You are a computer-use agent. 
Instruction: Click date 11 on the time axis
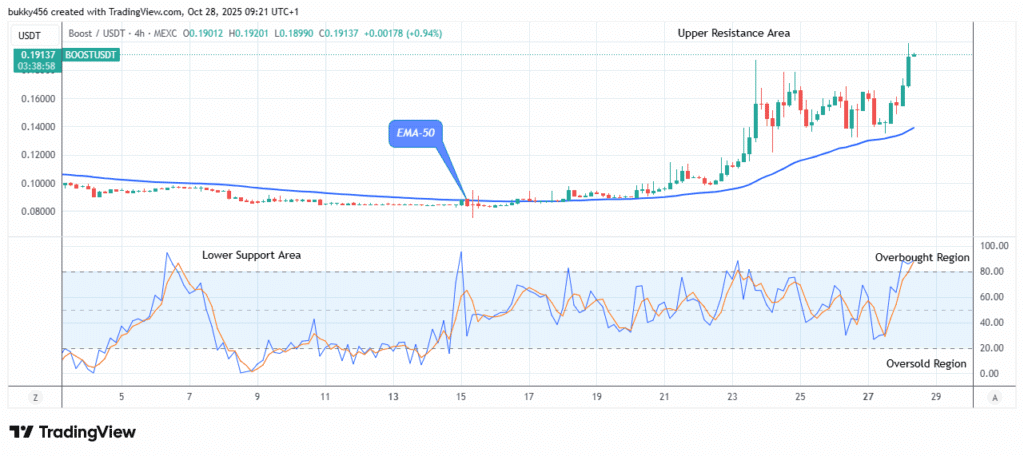(325, 397)
